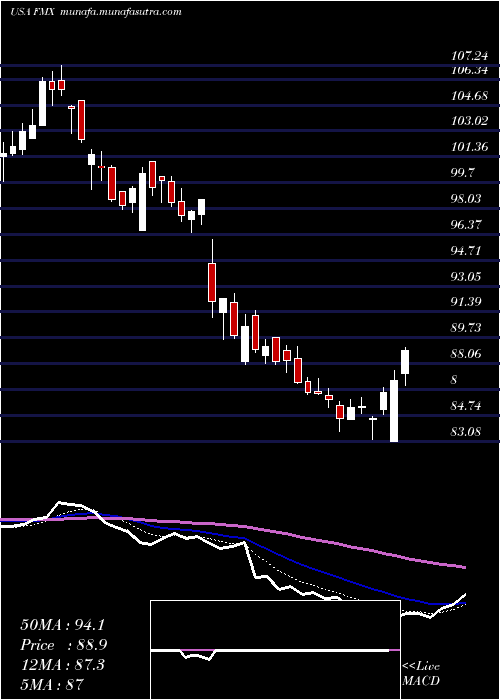The height and width of the screenshot is (700, 500).
Task: Select the 106.34 price axis label
Action: pyautogui.click(x=468, y=70)
